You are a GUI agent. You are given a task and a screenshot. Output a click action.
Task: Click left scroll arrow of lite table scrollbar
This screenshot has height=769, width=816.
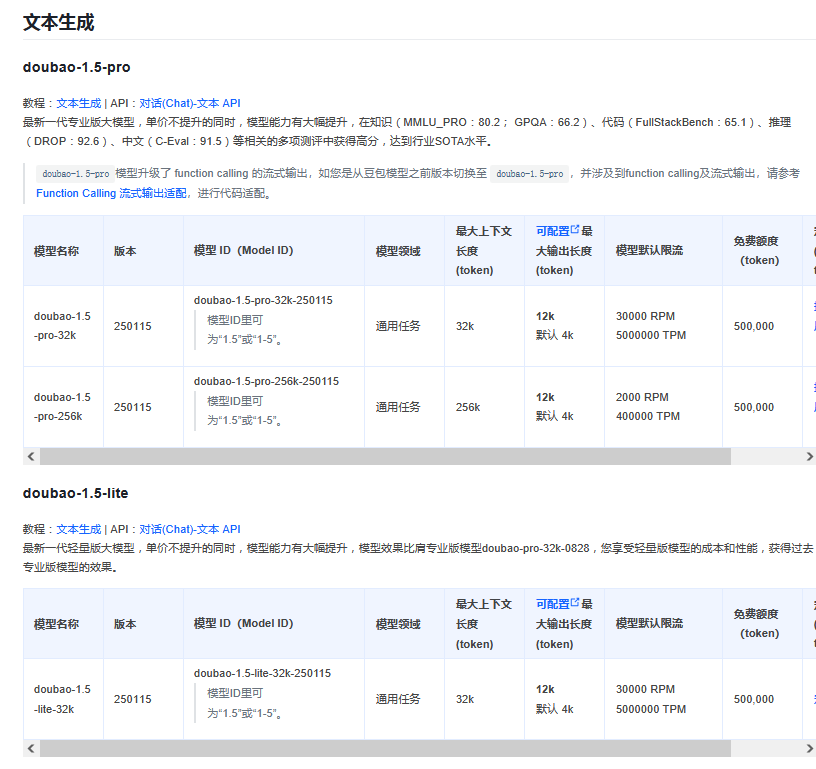pyautogui.click(x=31, y=749)
